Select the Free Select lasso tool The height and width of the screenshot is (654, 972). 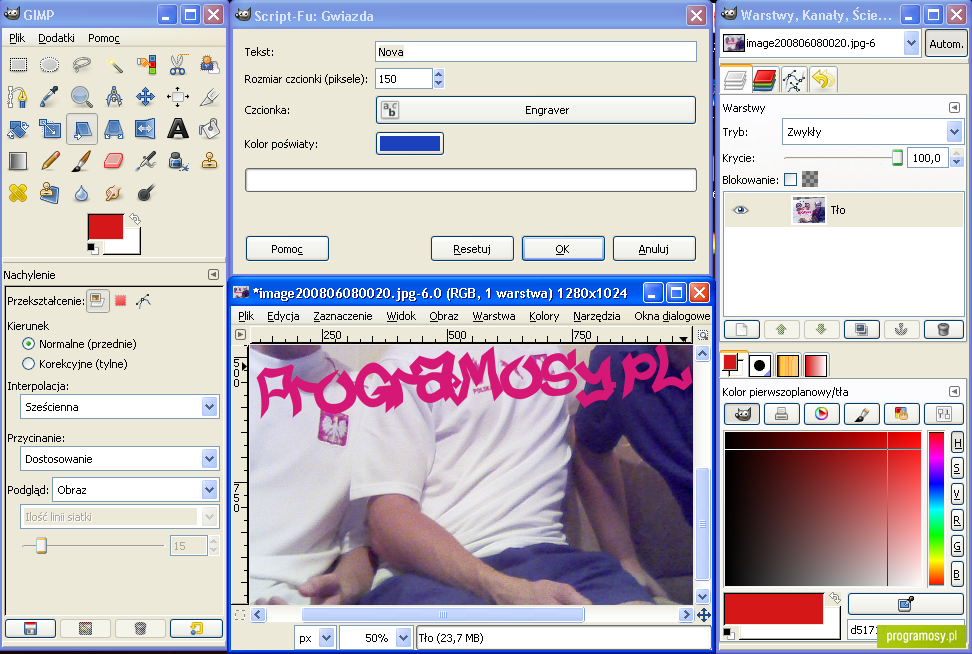pyautogui.click(x=82, y=64)
